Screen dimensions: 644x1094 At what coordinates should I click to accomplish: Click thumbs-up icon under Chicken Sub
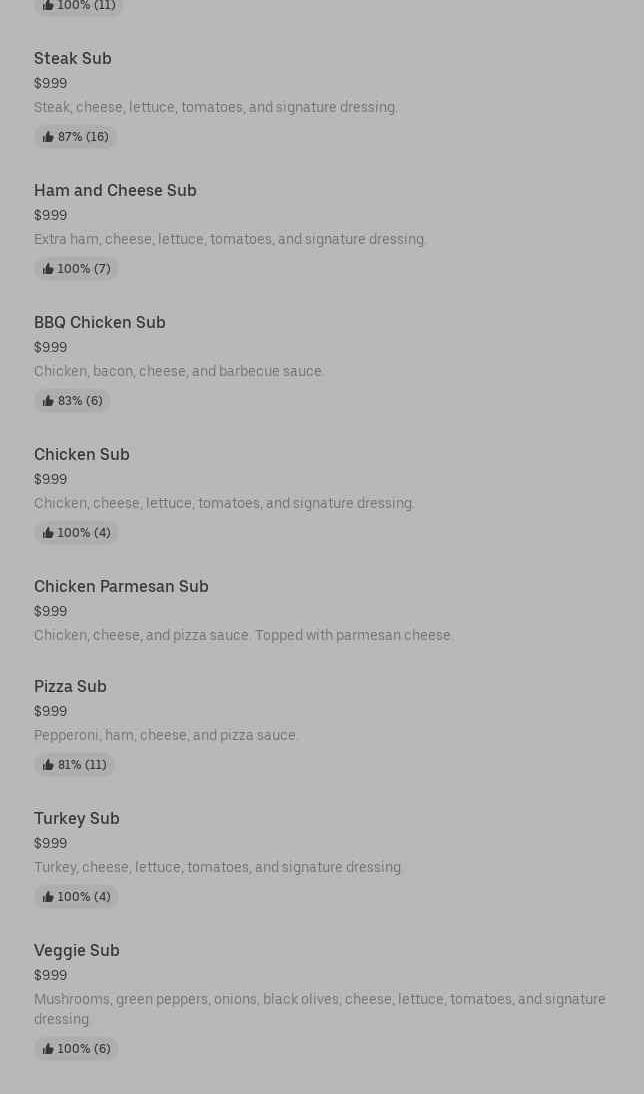tap(48, 533)
